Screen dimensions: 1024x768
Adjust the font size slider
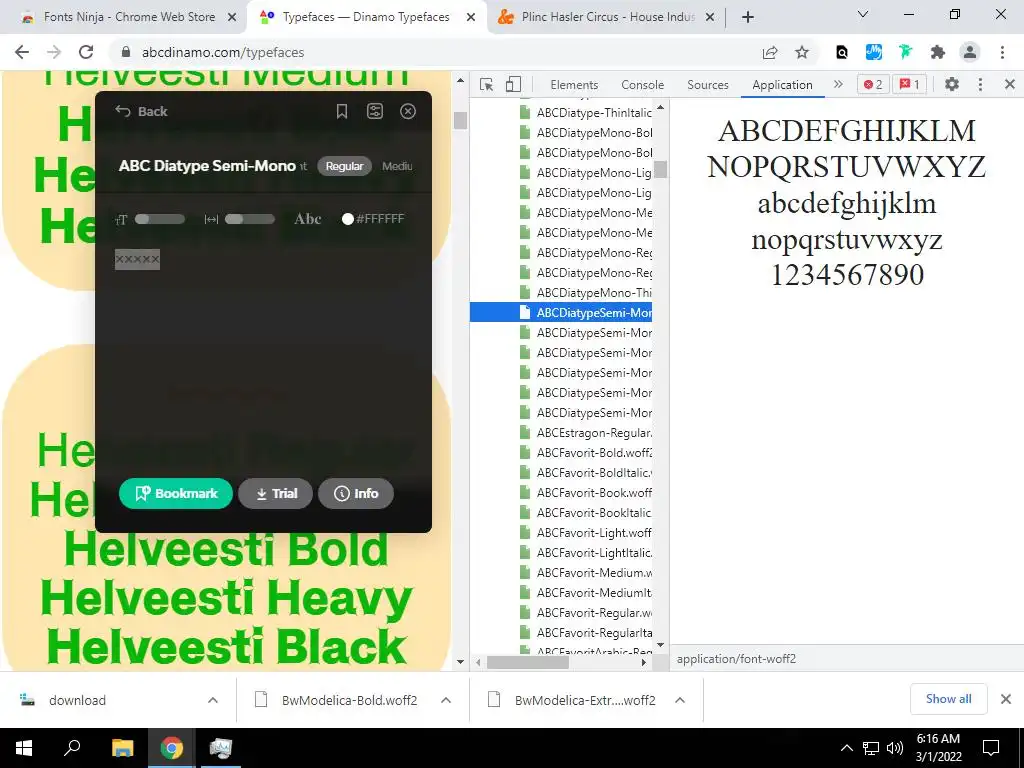tap(160, 219)
